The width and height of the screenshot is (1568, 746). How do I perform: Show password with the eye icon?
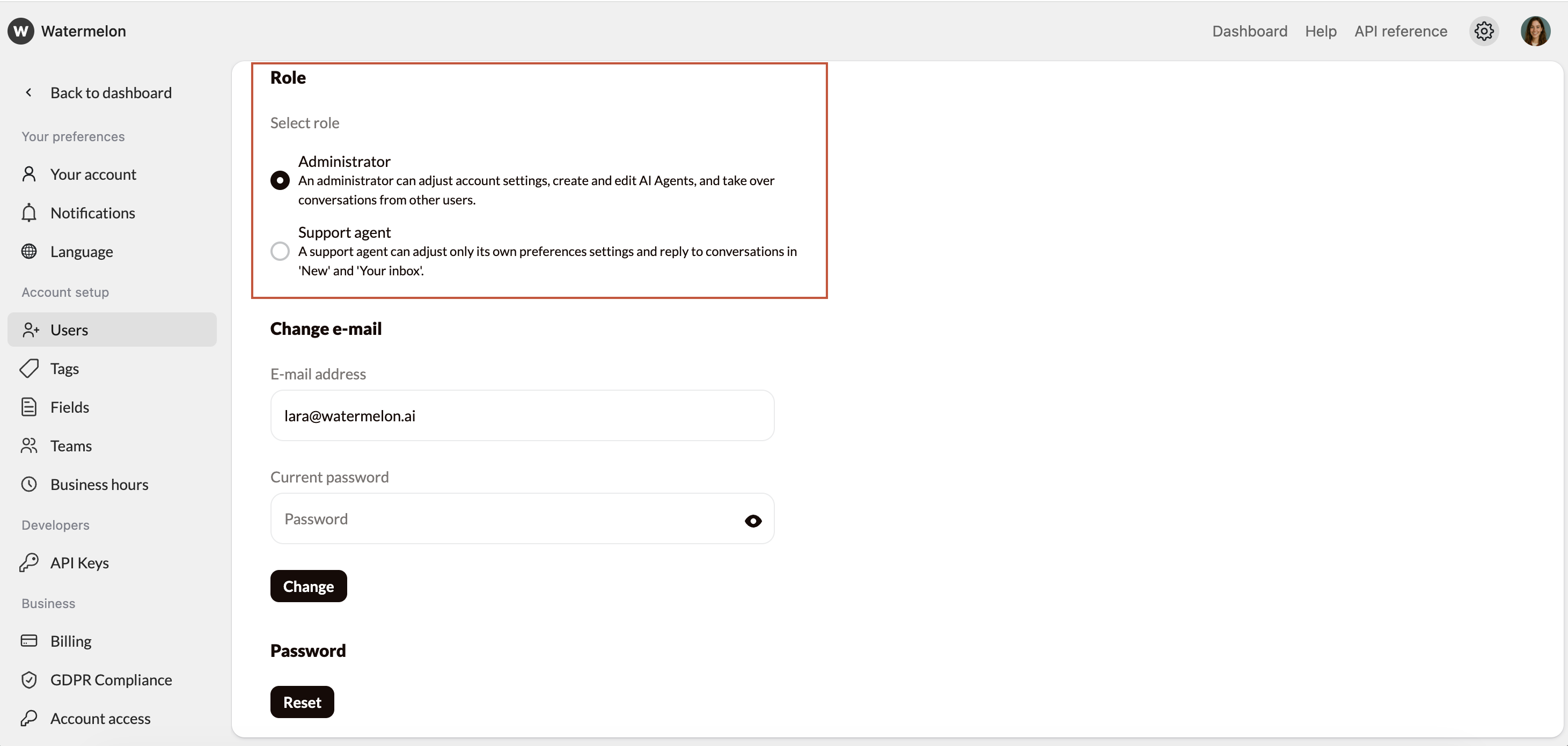click(753, 521)
